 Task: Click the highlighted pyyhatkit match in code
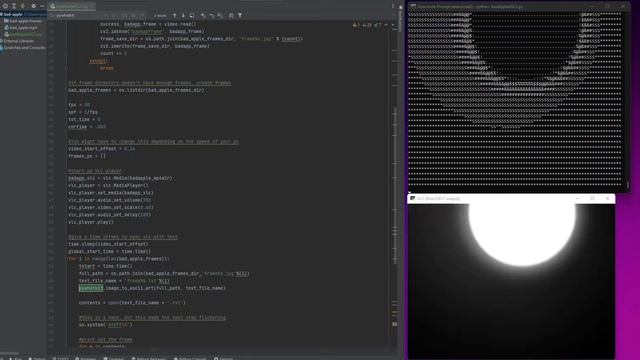[x=91, y=288]
